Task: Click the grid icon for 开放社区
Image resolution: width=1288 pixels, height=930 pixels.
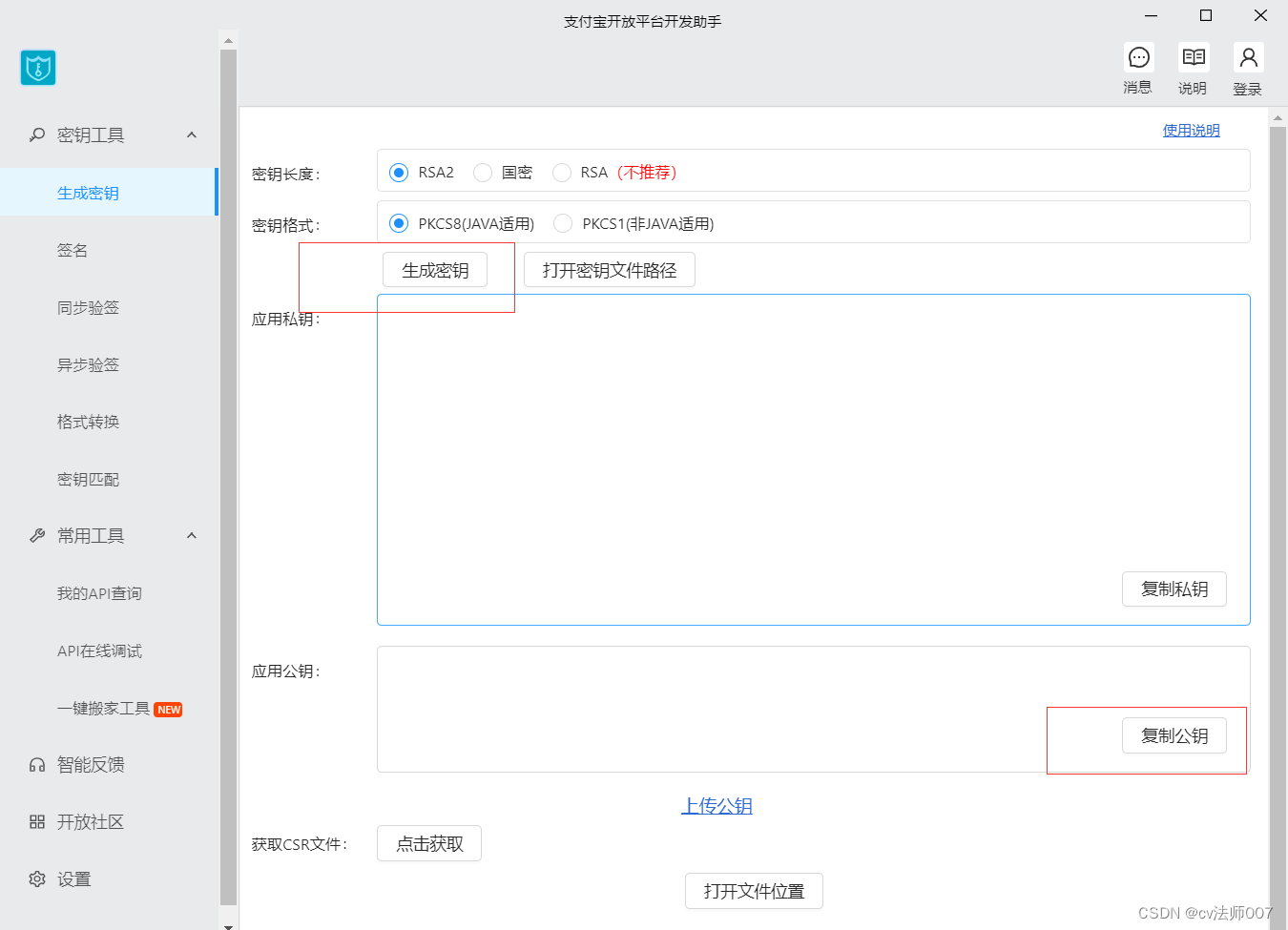Action: (x=37, y=822)
